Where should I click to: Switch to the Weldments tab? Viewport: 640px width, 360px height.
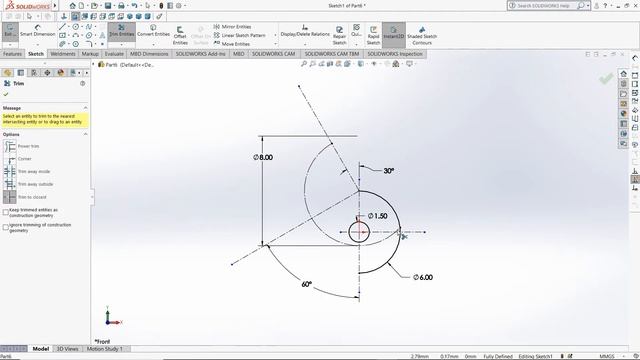[63, 54]
